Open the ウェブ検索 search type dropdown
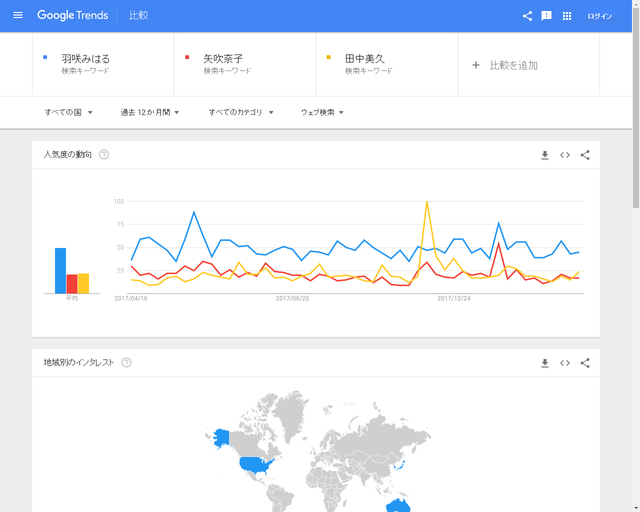 tap(322, 112)
